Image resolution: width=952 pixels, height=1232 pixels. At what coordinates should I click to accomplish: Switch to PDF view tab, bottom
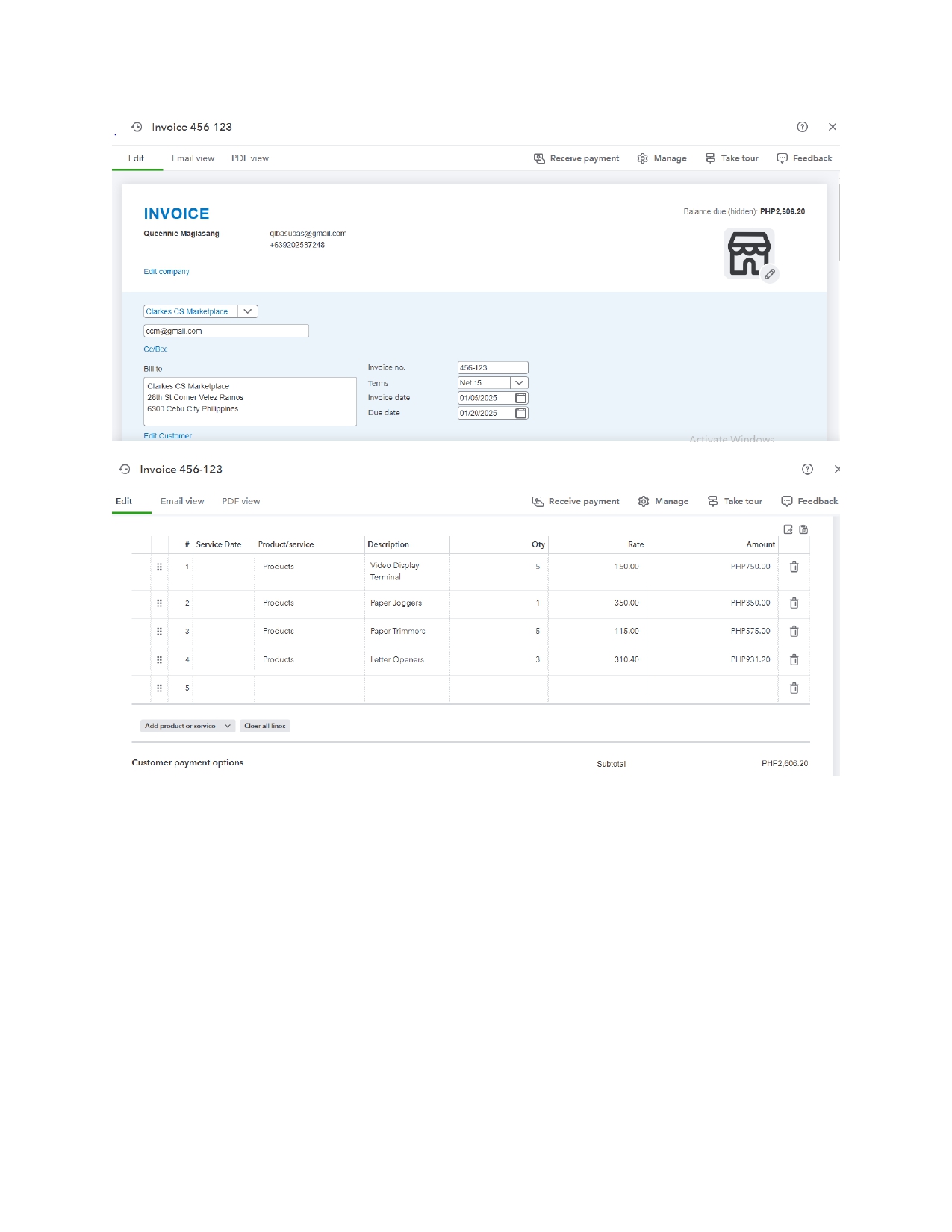241,501
